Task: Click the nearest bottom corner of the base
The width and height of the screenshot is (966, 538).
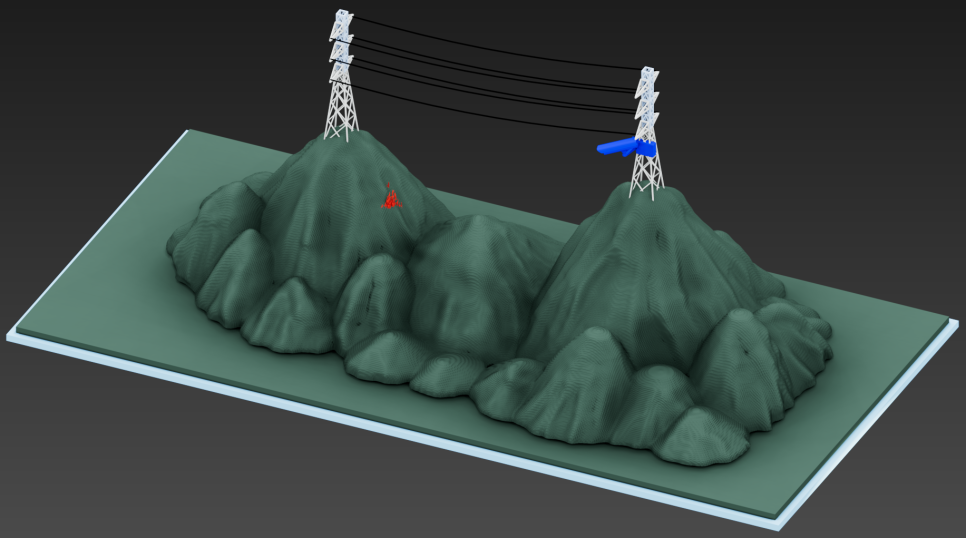Action: pyautogui.click(x=777, y=524)
